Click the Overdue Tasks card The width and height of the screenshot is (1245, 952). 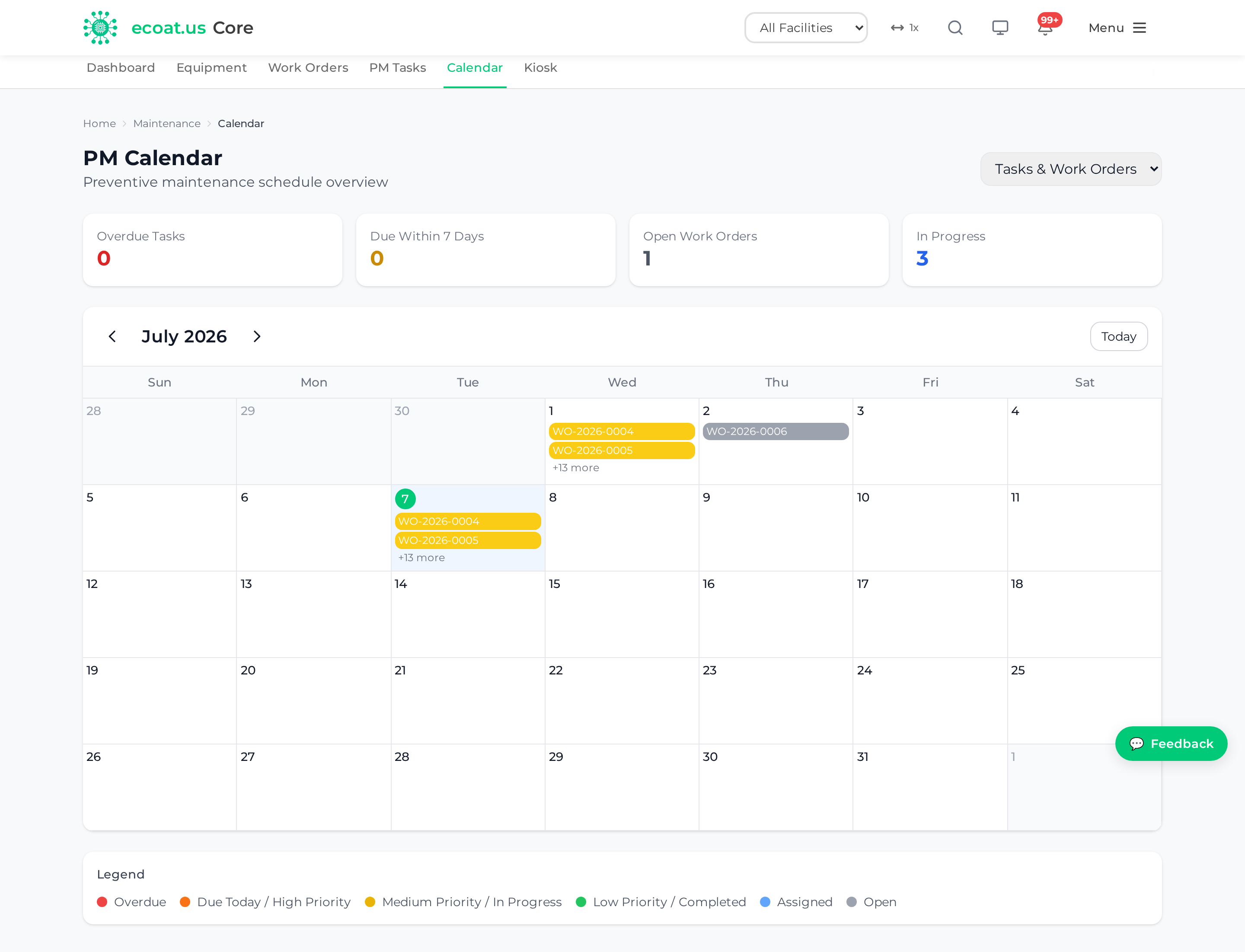point(213,250)
